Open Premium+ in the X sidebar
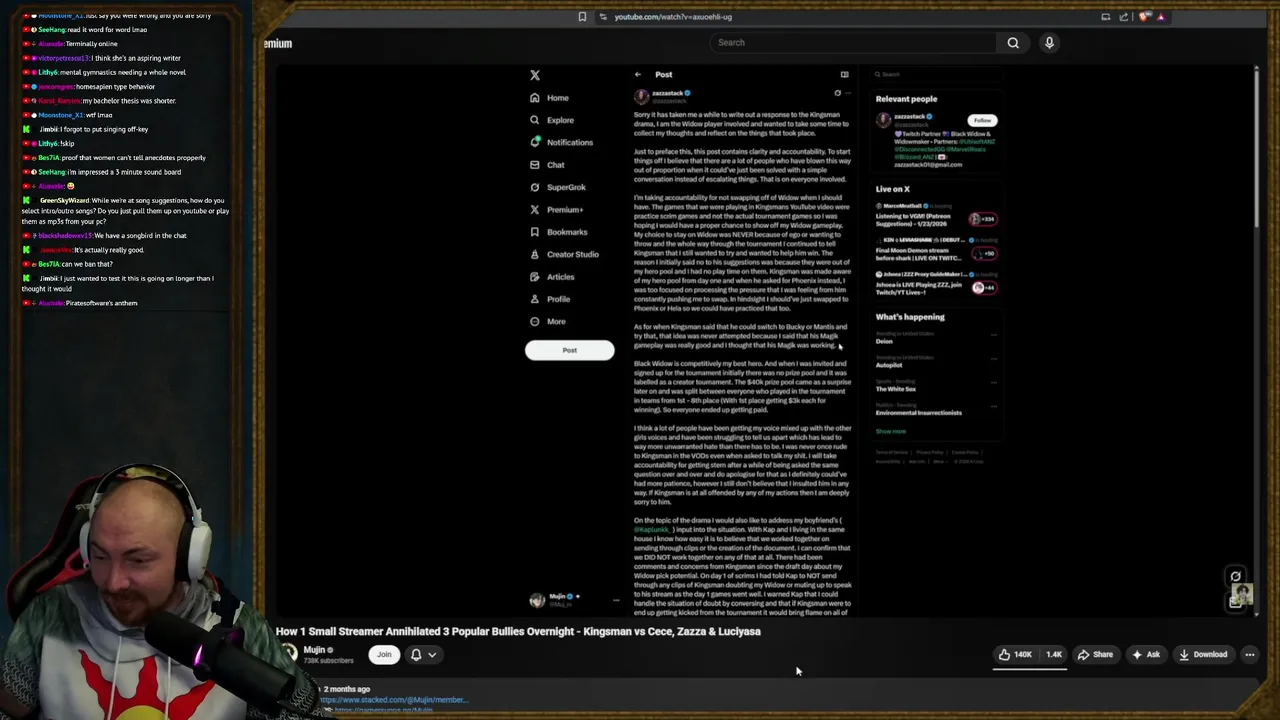This screenshot has width=1280, height=720. point(556,210)
